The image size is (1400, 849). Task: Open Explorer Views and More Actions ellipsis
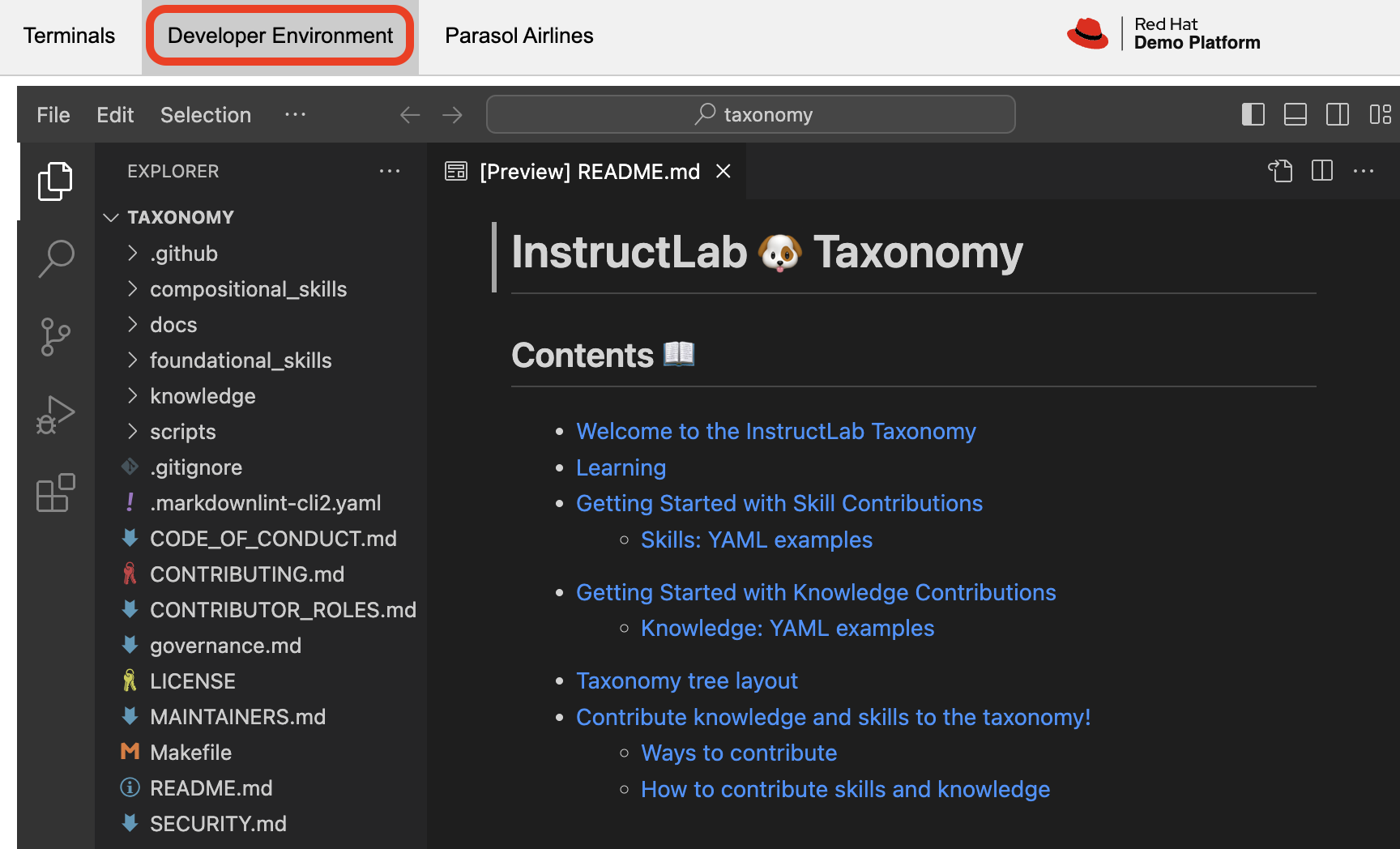click(390, 171)
